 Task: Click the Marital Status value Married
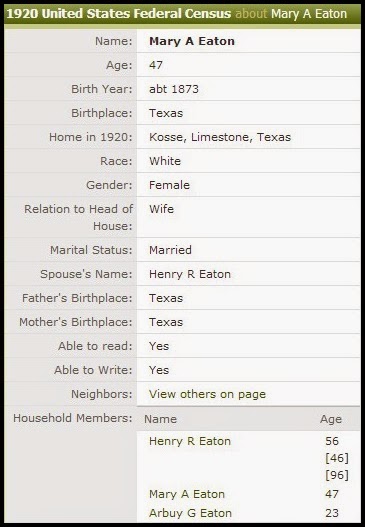click(x=170, y=250)
